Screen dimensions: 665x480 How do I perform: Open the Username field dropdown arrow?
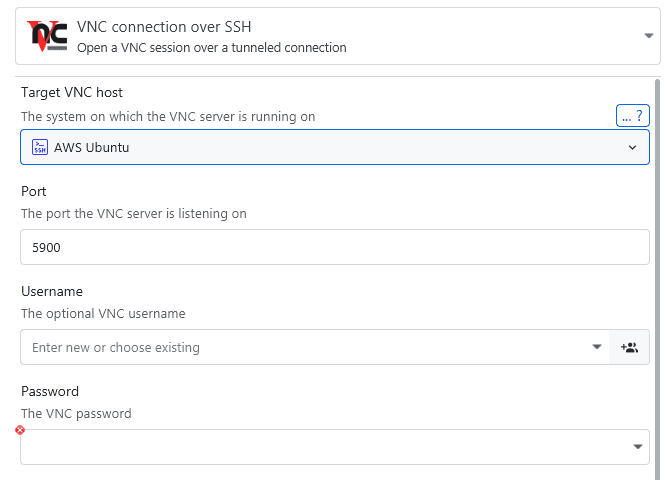596,347
